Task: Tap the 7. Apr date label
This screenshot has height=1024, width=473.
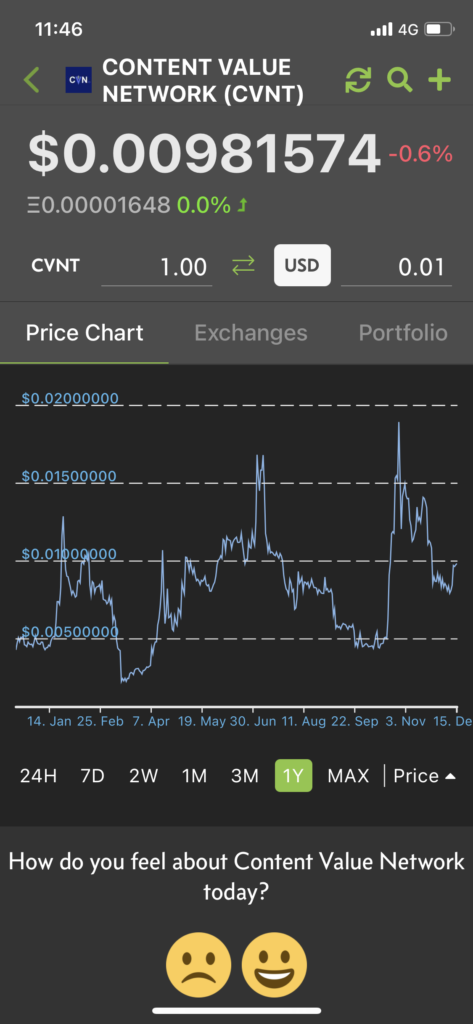Action: pos(151,722)
